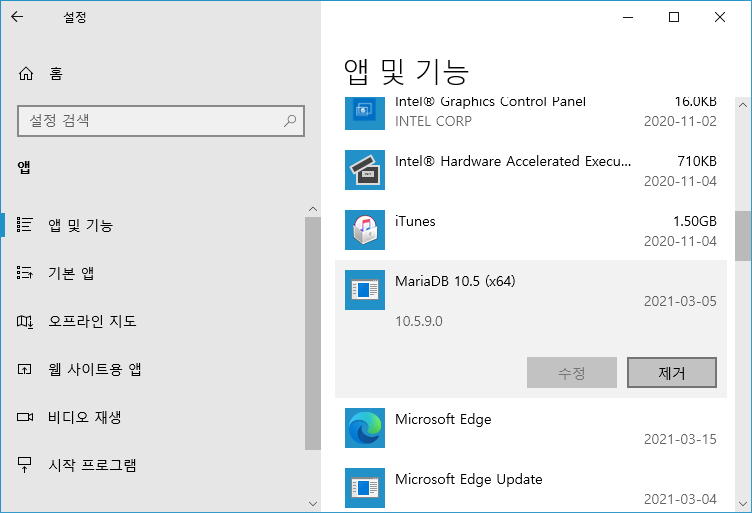Click the app list scrollbar down arrow
752x513 pixels.
click(x=743, y=504)
